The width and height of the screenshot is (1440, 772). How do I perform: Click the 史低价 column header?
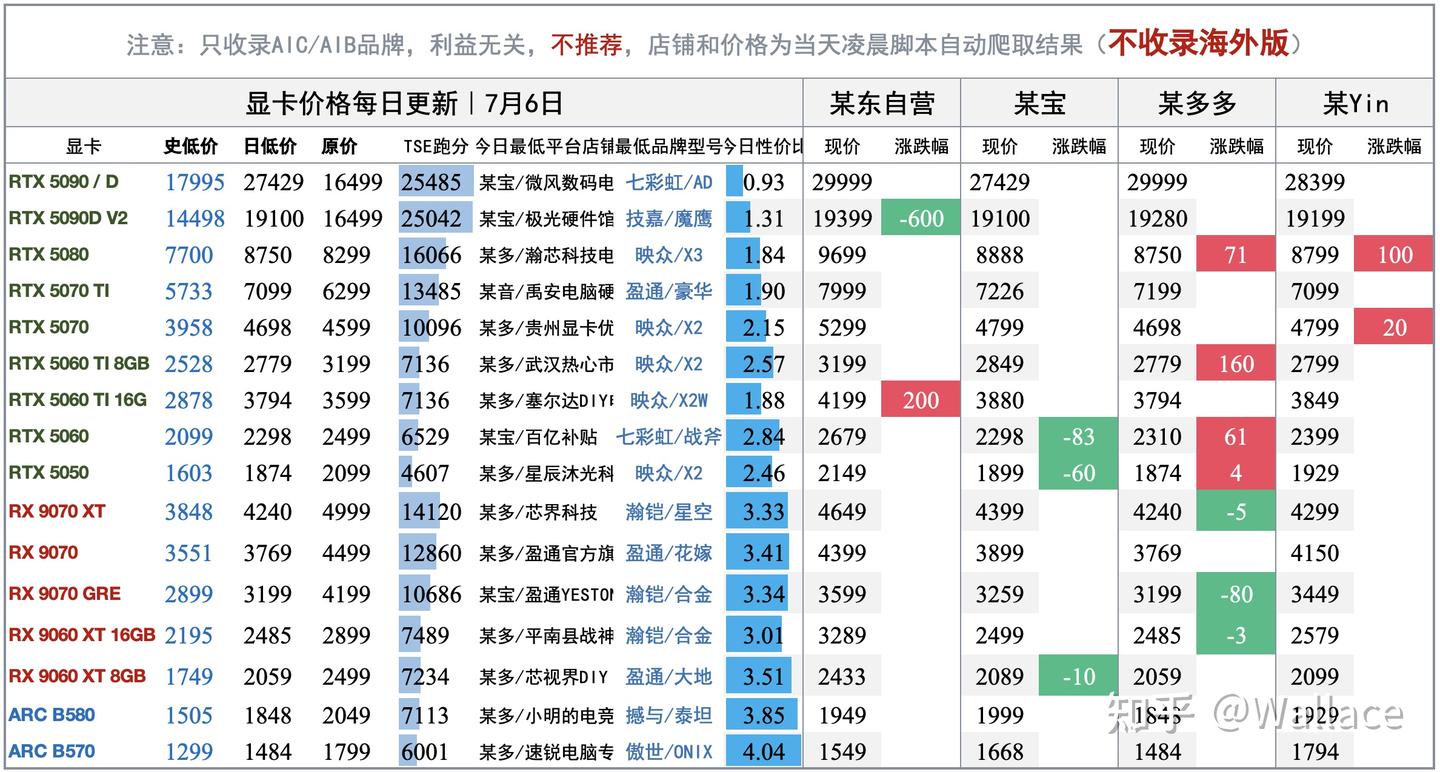click(191, 146)
